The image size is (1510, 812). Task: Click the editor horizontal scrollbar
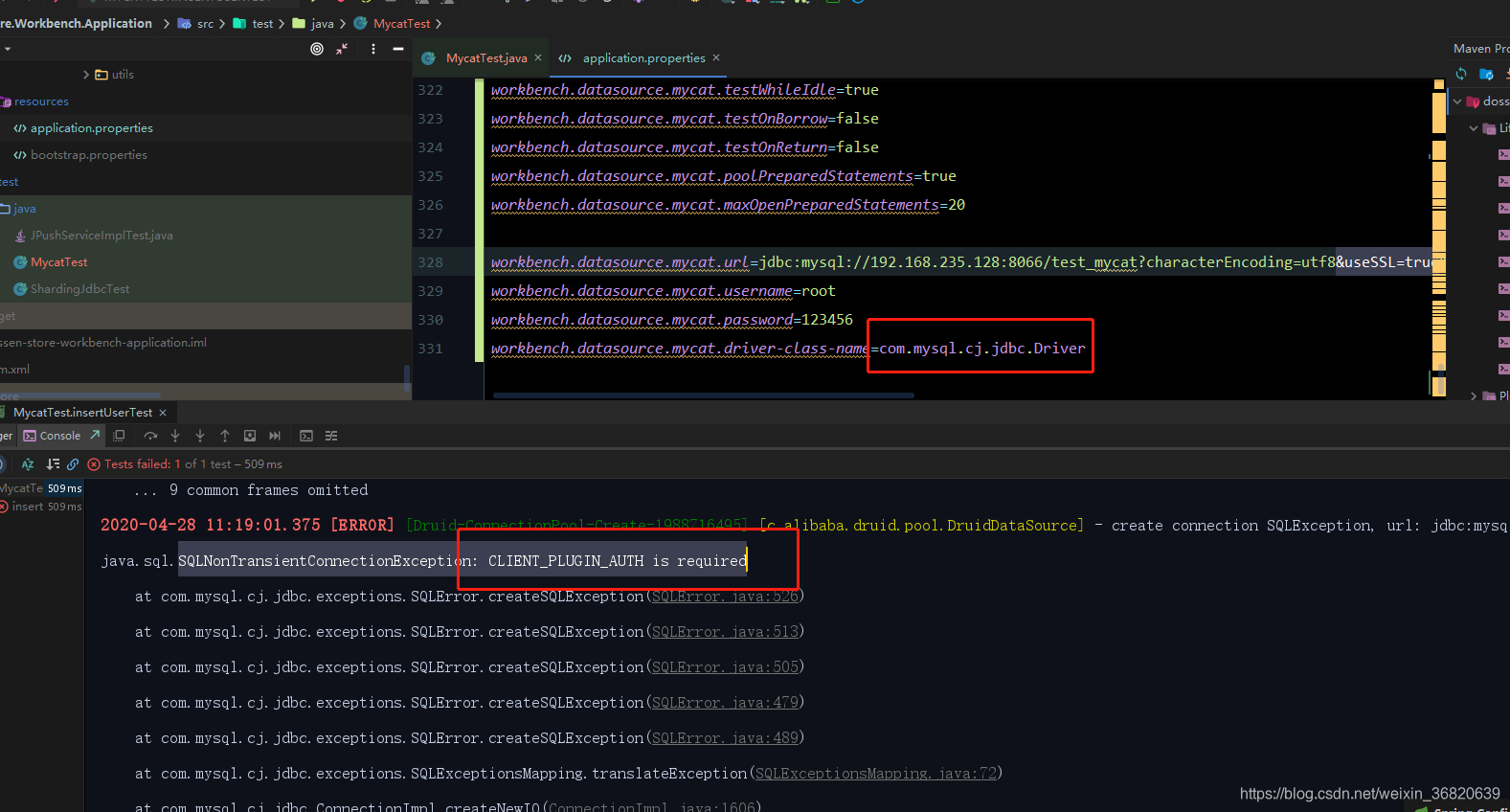(704, 395)
